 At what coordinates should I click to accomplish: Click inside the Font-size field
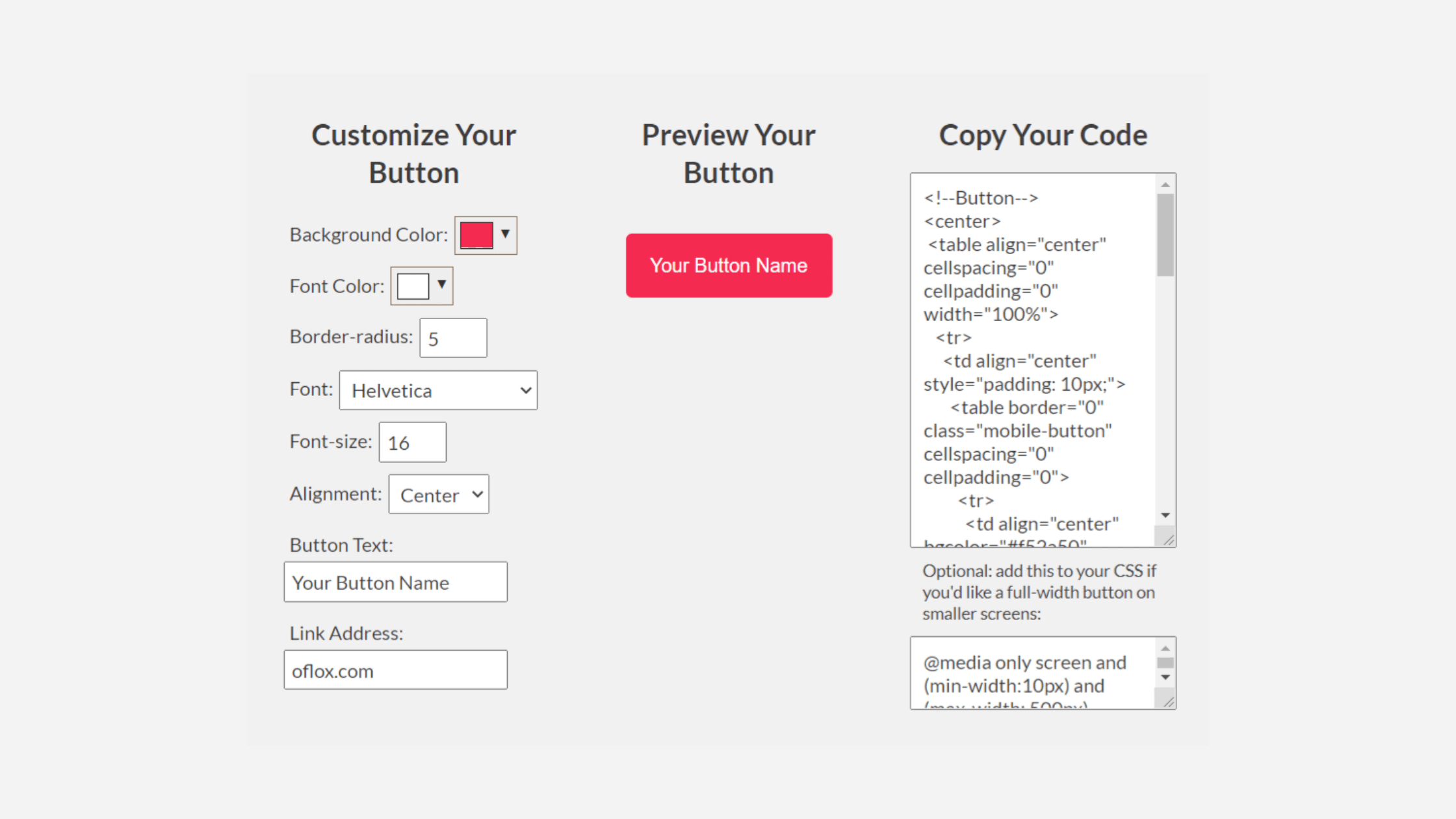coord(412,442)
